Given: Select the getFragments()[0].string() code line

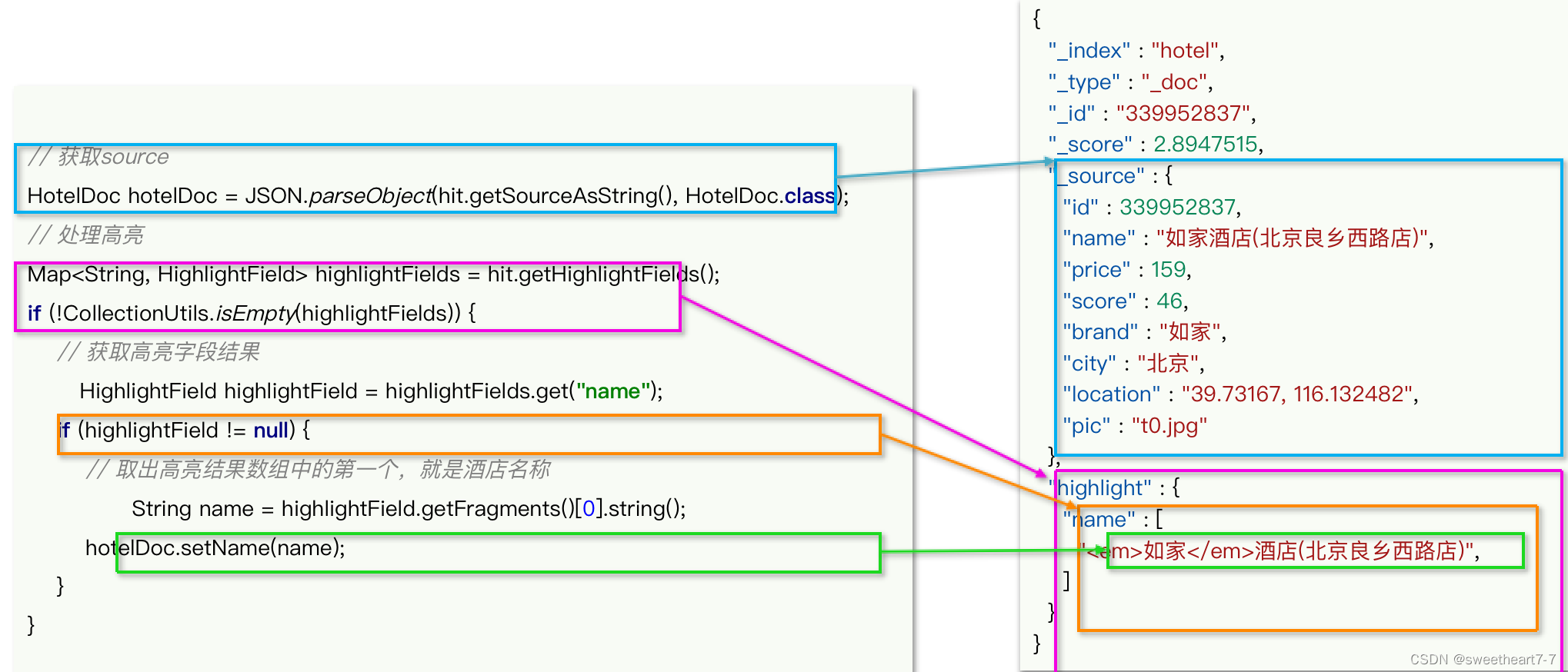Looking at the screenshot, I should coord(409,509).
